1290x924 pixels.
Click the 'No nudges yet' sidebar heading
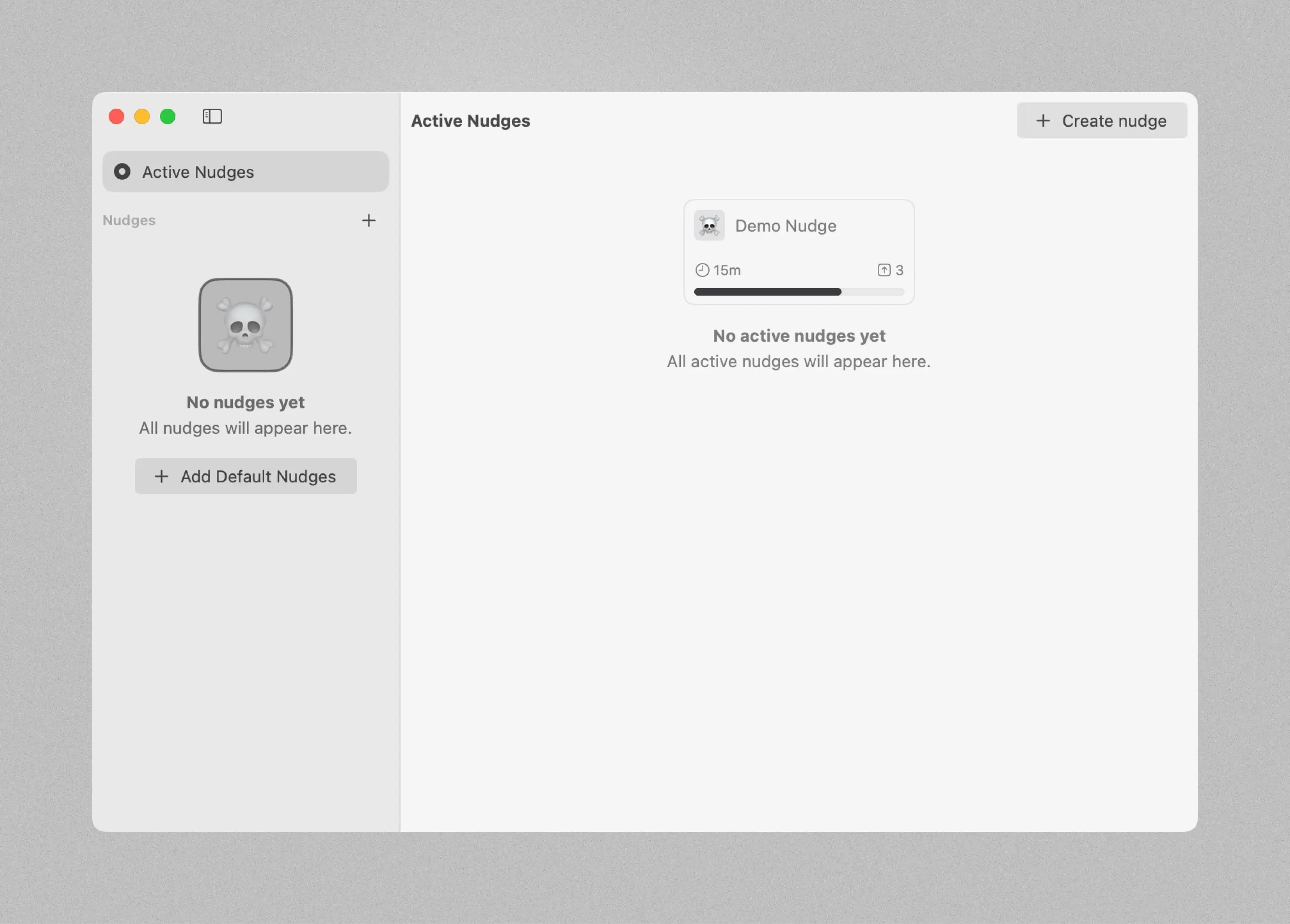(245, 403)
